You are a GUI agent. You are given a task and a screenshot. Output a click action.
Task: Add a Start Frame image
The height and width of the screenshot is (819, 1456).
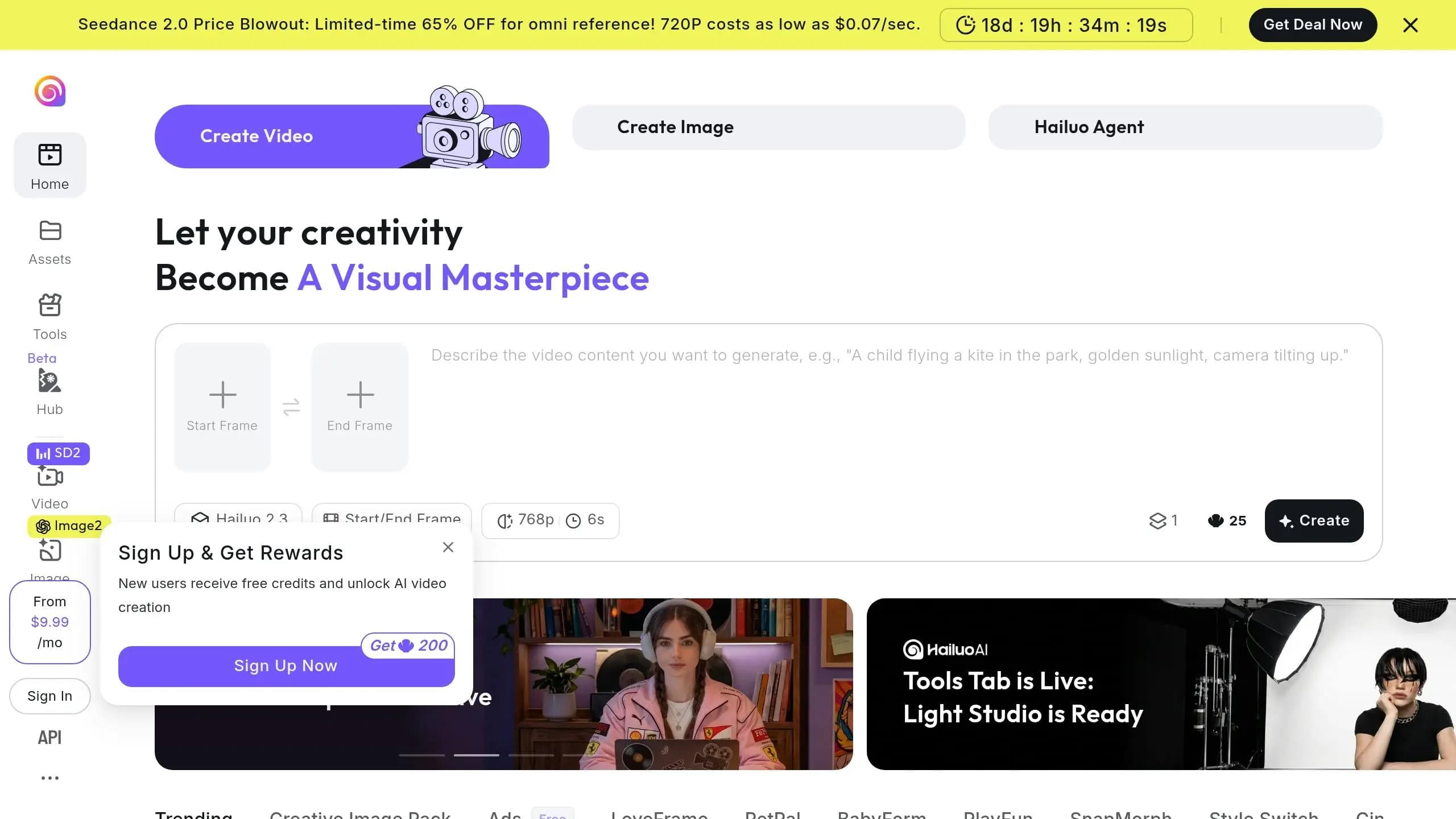222,407
